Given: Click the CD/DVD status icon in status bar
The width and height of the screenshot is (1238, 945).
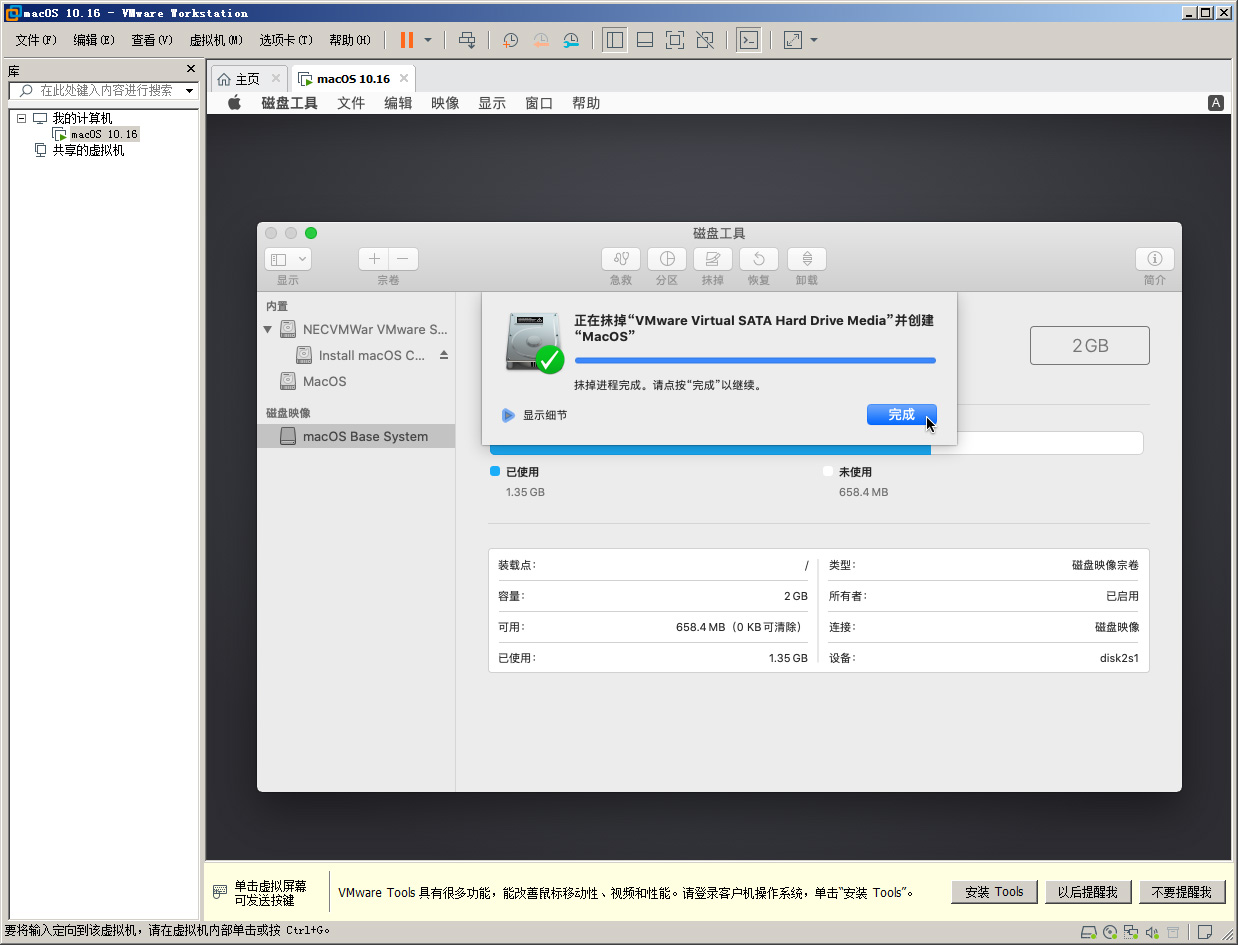Looking at the screenshot, I should 1110,931.
